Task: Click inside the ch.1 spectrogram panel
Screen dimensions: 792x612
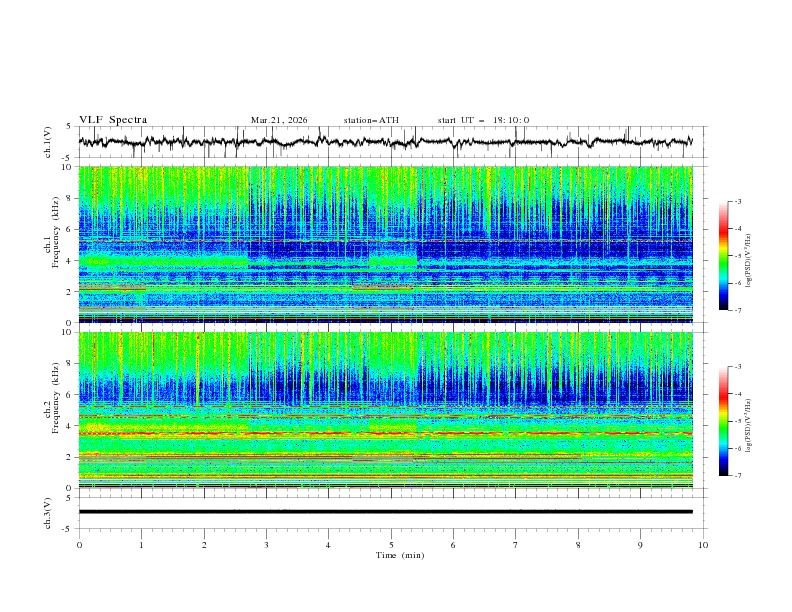Action: coord(385,244)
